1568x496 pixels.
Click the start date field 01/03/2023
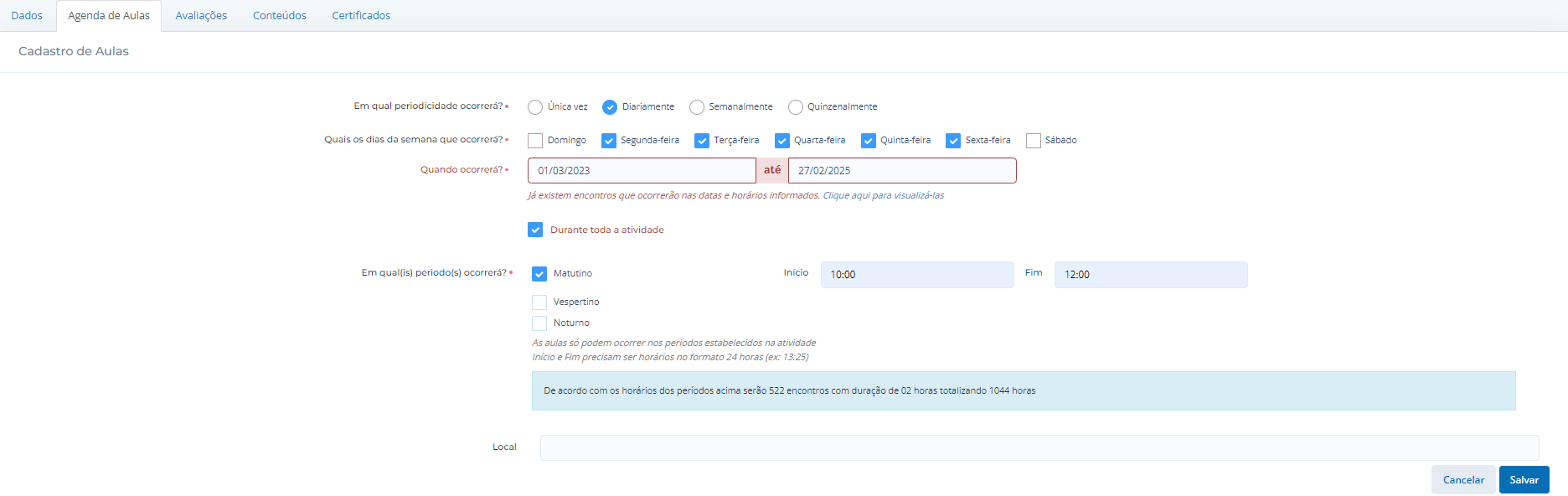tap(641, 171)
